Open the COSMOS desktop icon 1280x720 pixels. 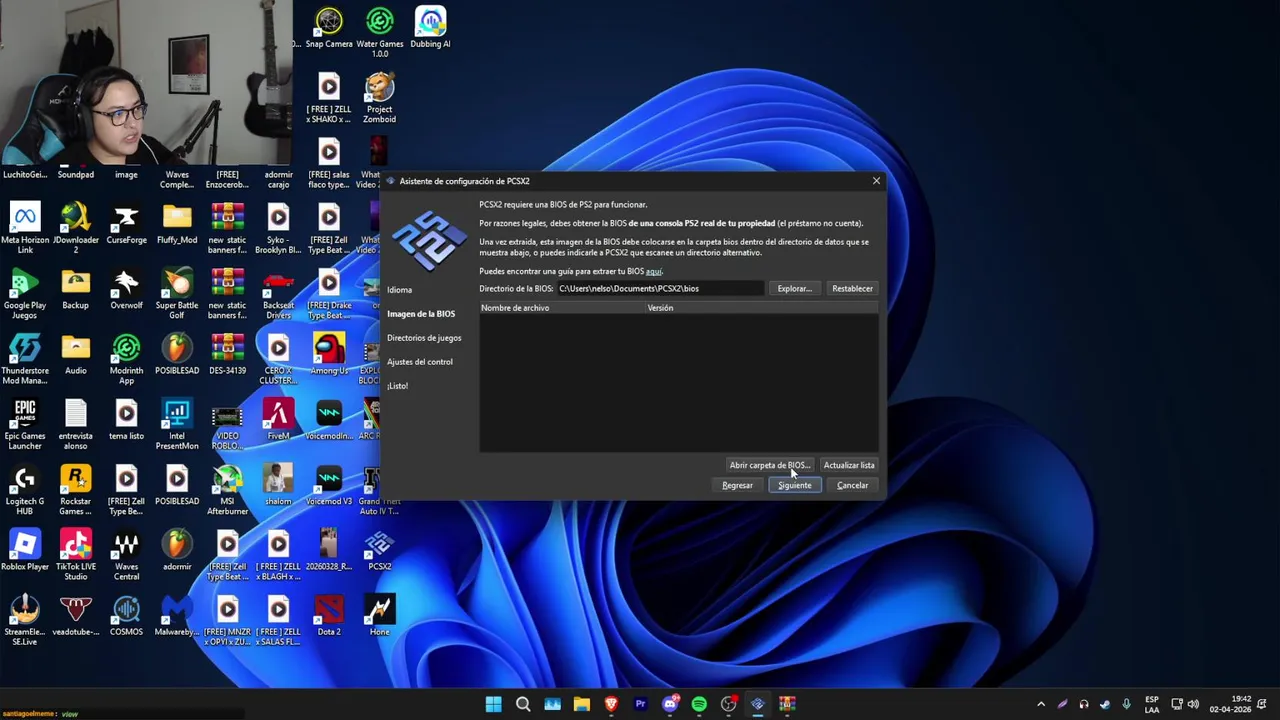point(126,616)
